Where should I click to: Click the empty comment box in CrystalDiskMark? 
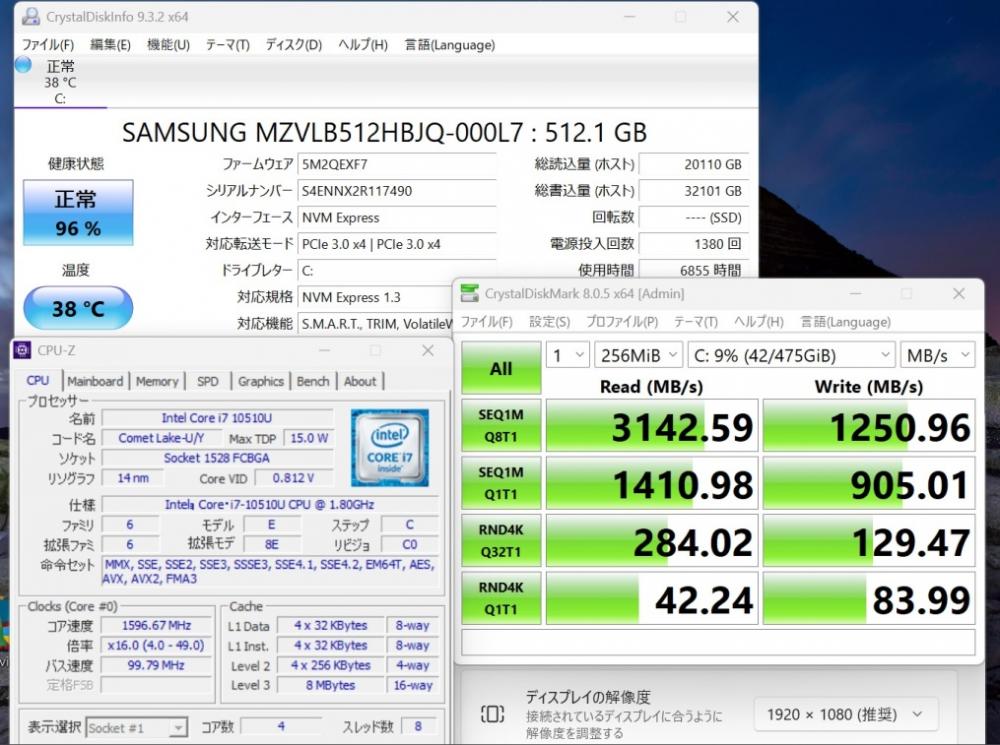(718, 642)
